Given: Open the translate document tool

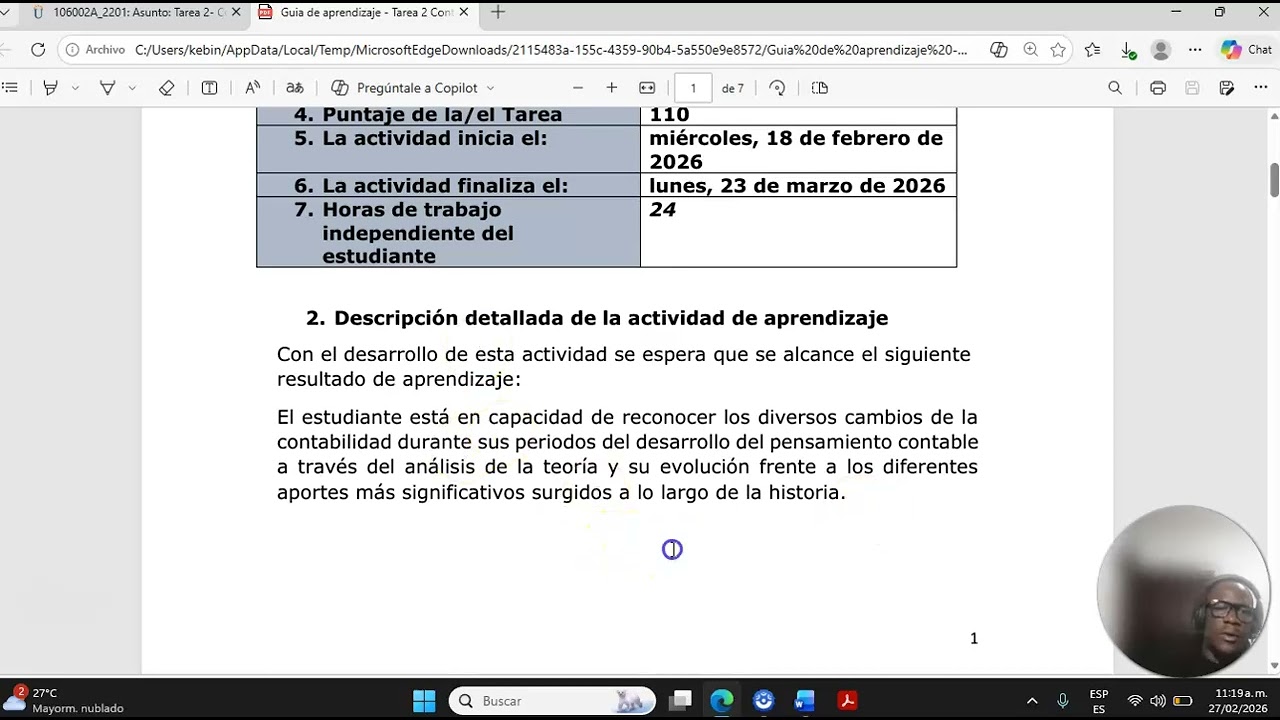Looking at the screenshot, I should pos(295,88).
